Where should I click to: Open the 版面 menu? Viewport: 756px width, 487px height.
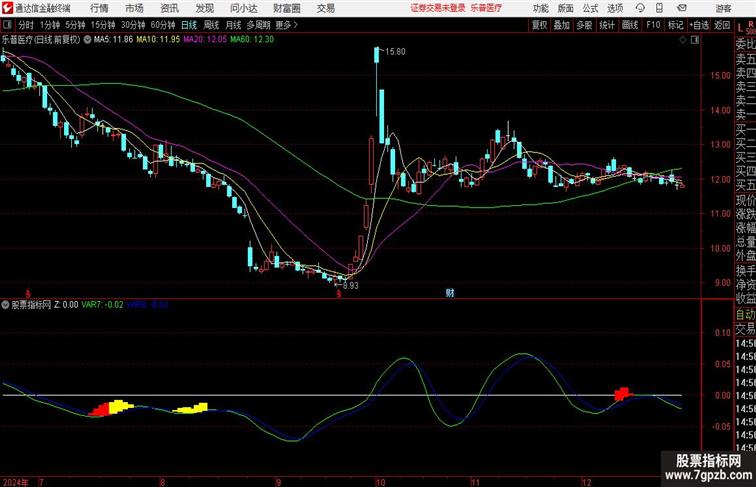pyautogui.click(x=566, y=8)
